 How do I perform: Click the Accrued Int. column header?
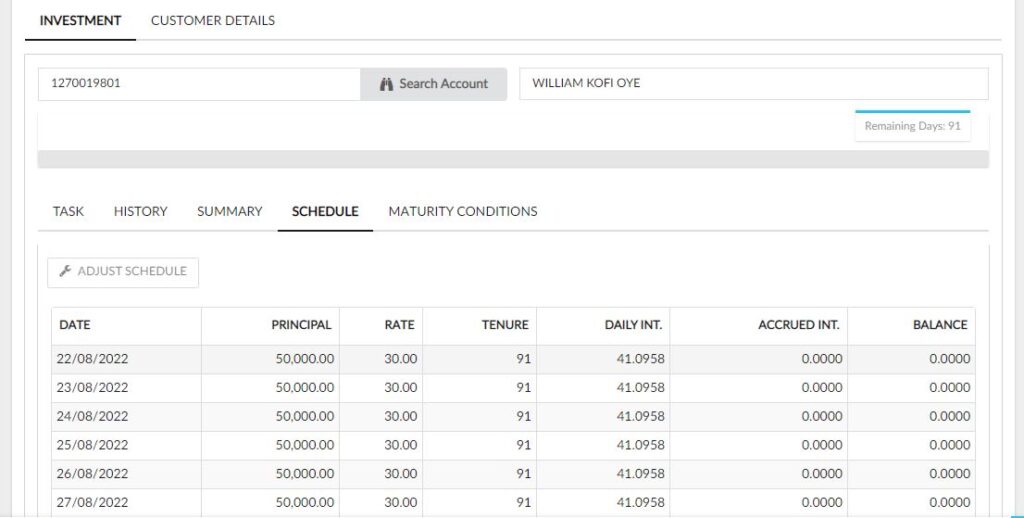pyautogui.click(x=798, y=325)
